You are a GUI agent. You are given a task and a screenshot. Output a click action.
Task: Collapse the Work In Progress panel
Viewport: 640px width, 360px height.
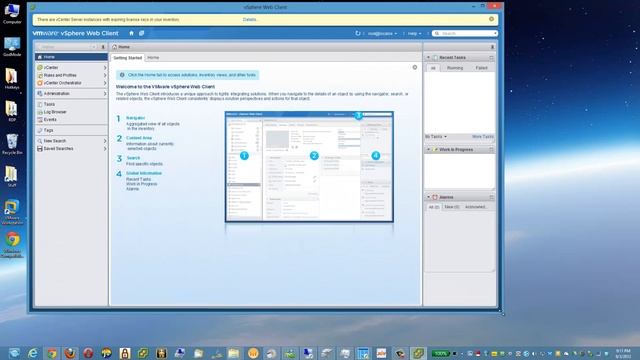click(428, 150)
